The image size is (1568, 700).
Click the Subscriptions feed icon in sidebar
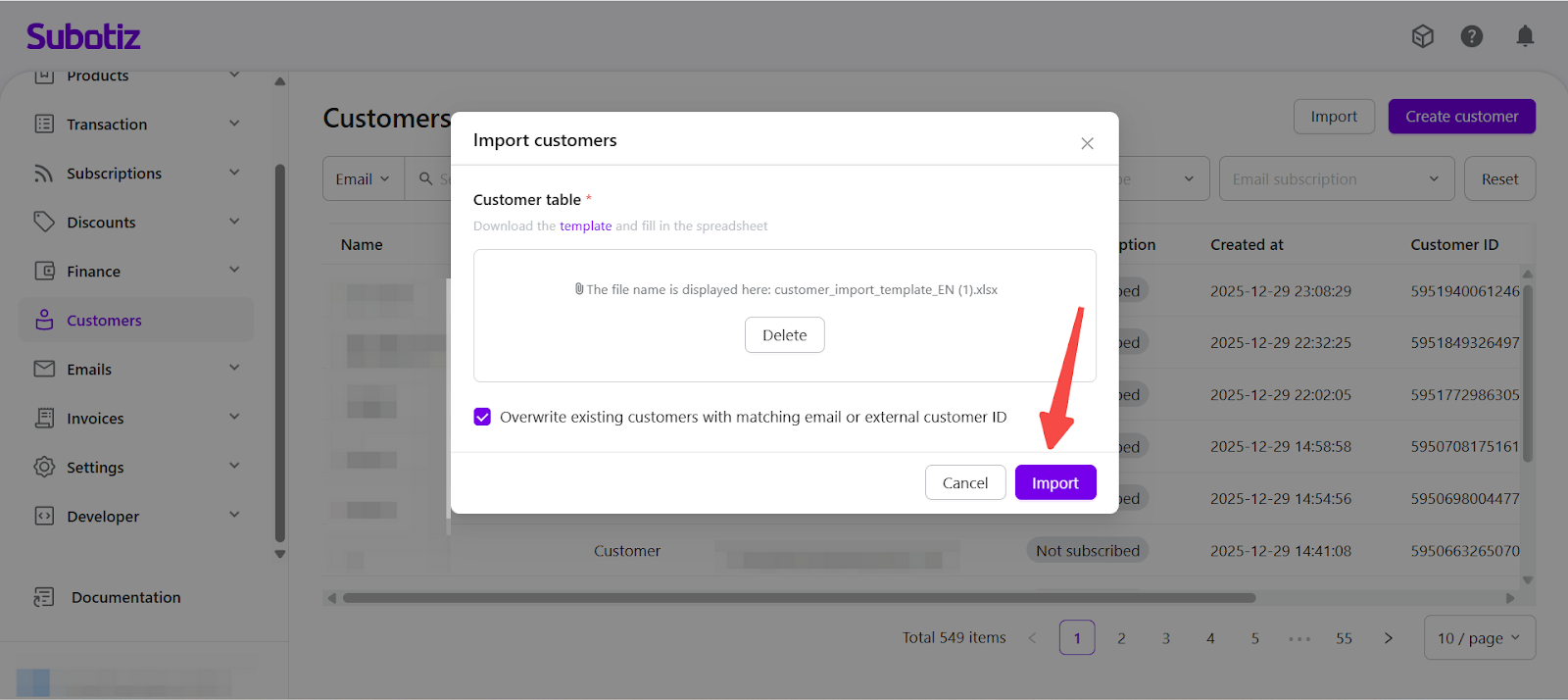point(44,174)
